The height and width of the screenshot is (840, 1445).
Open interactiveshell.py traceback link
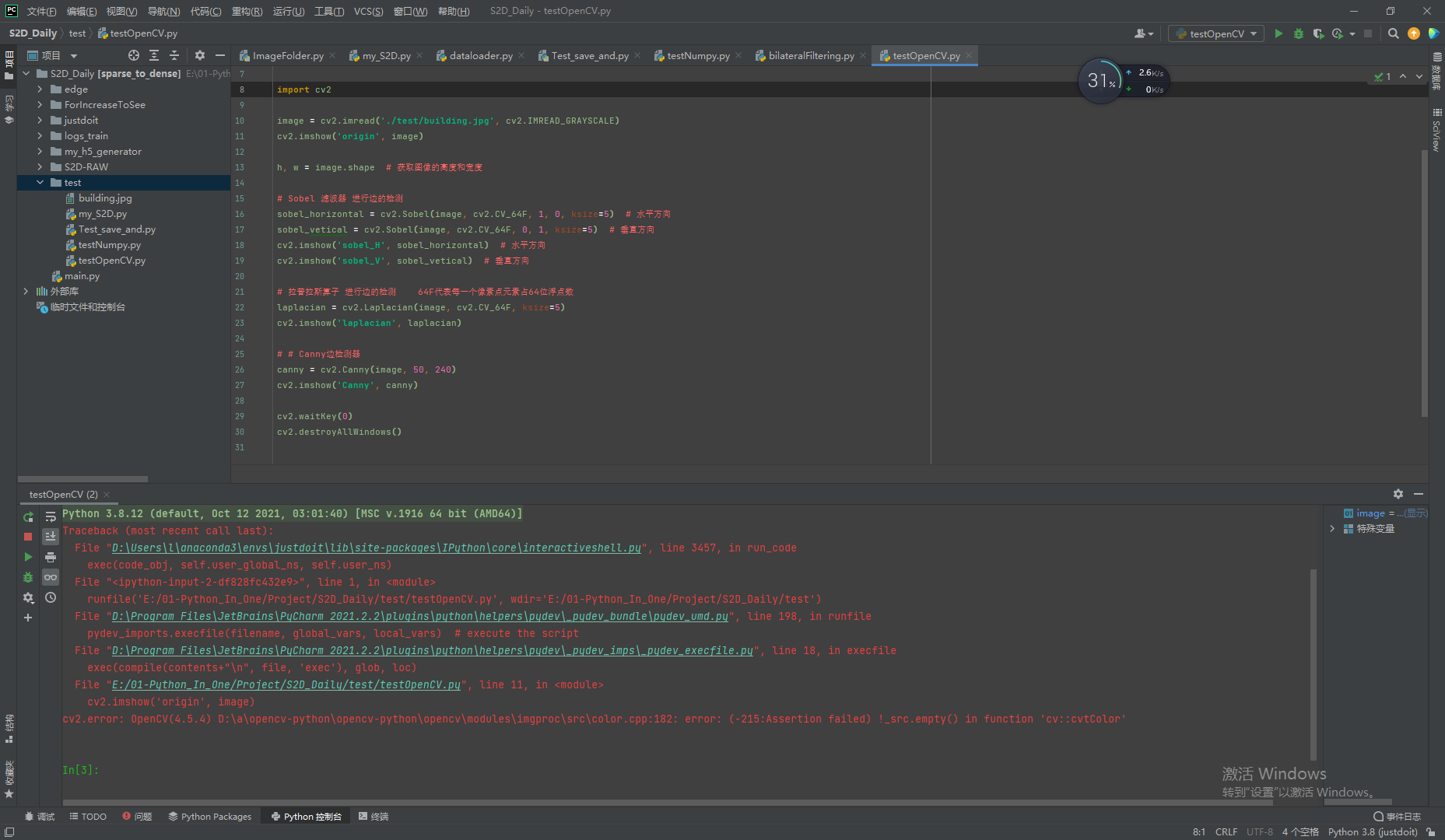point(377,548)
